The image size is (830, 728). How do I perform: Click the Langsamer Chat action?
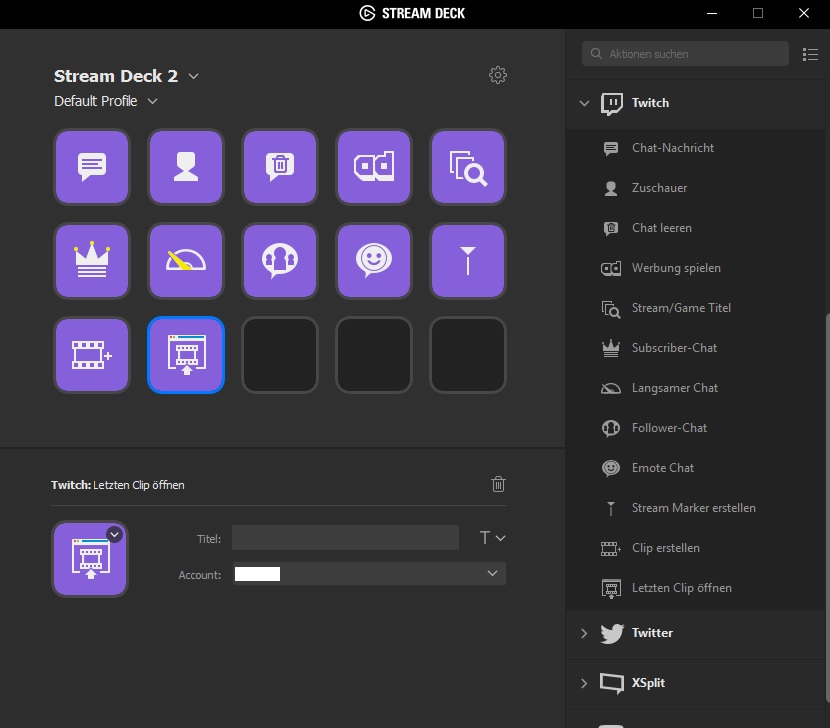[696, 388]
